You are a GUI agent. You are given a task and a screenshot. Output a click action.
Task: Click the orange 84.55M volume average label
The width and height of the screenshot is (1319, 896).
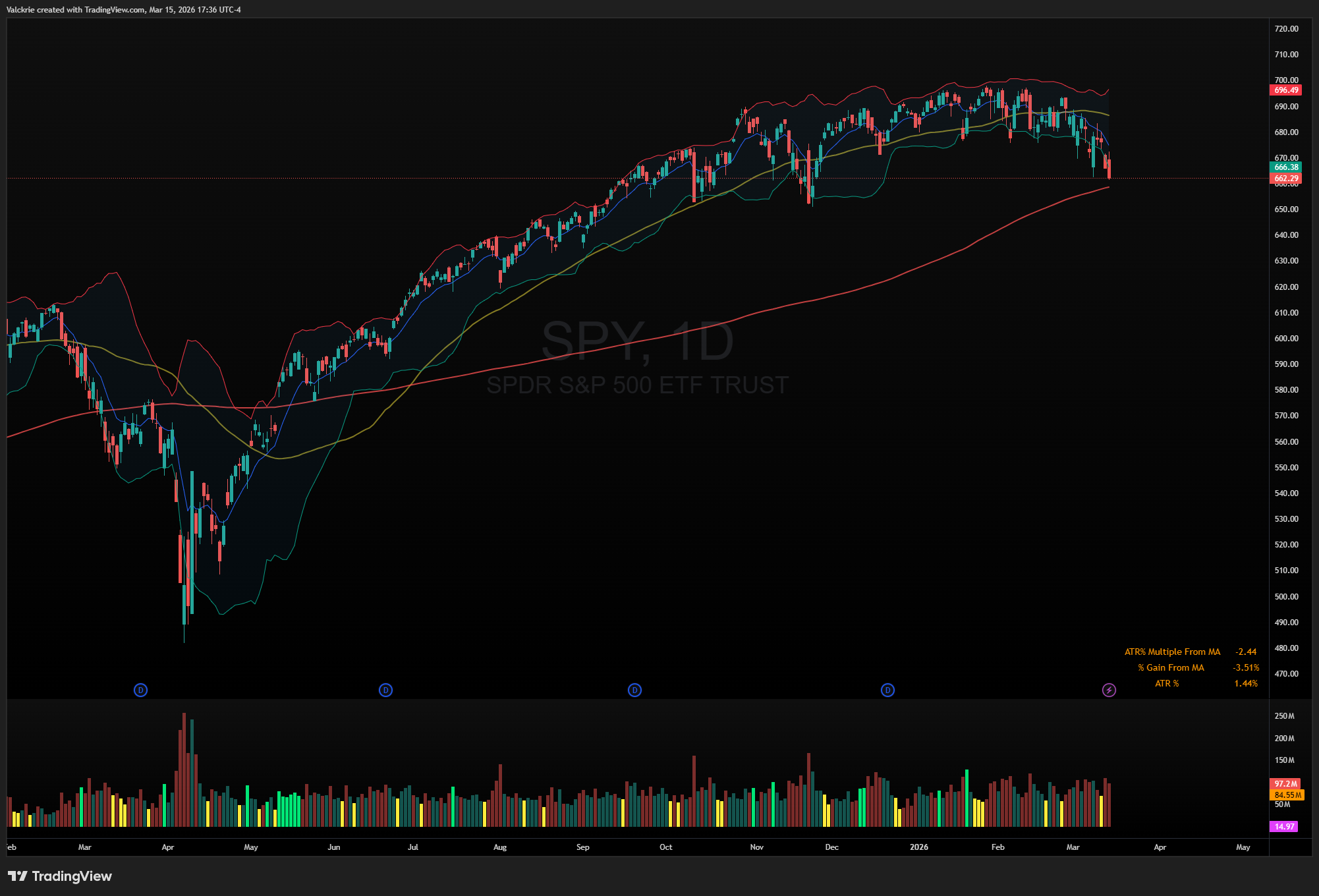pos(1287,795)
